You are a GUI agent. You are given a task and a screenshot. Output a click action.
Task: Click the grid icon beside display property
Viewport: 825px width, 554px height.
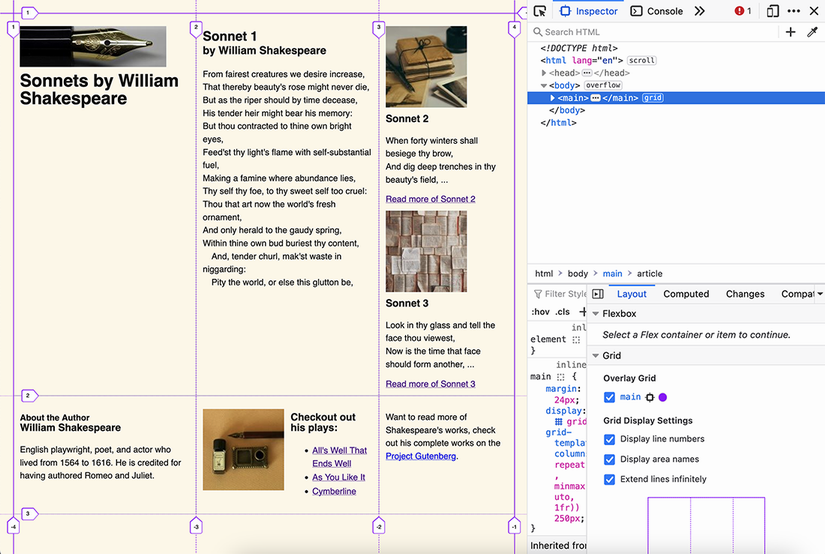point(559,422)
